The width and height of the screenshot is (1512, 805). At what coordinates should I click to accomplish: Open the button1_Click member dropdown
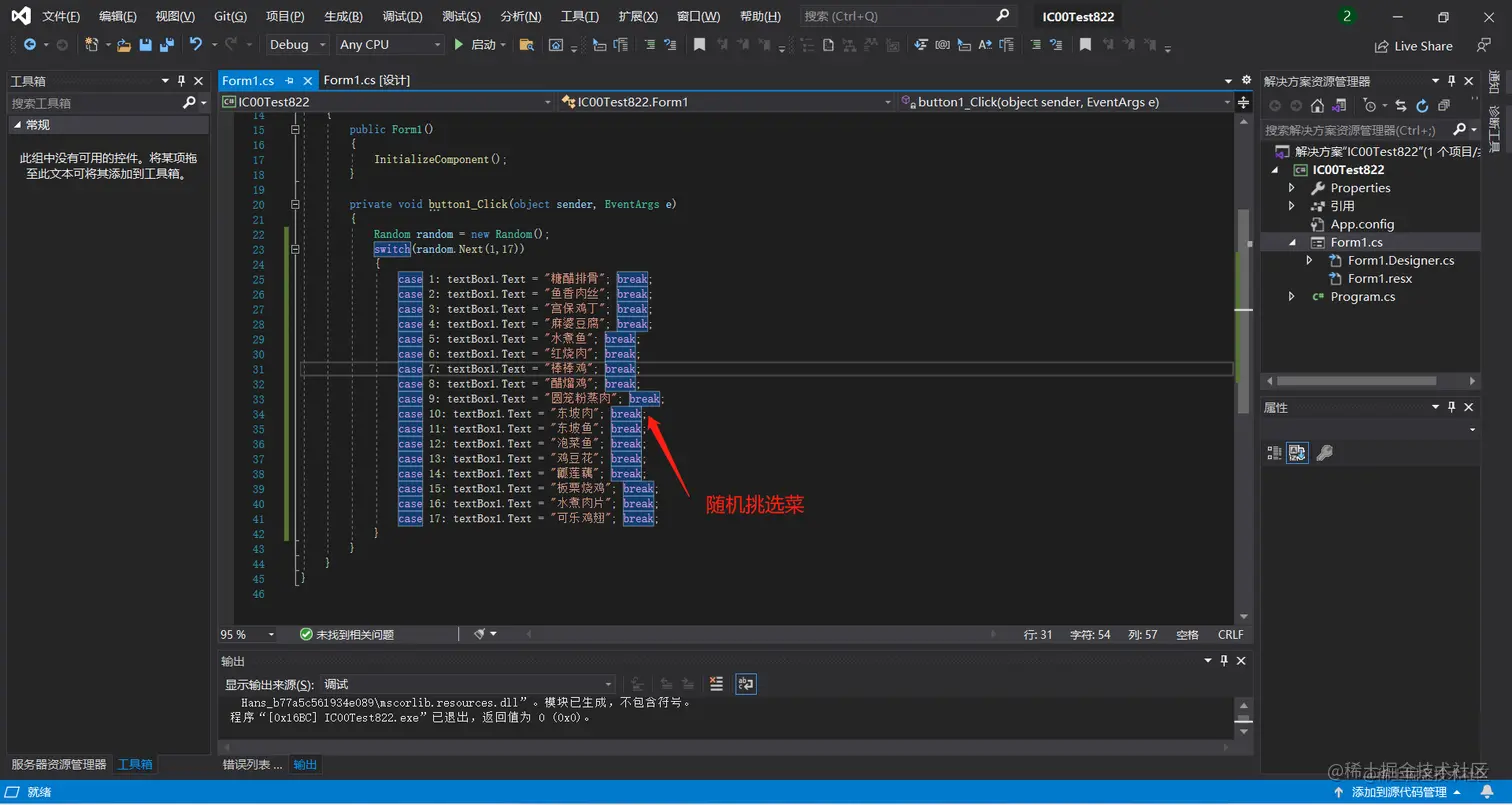point(1066,102)
